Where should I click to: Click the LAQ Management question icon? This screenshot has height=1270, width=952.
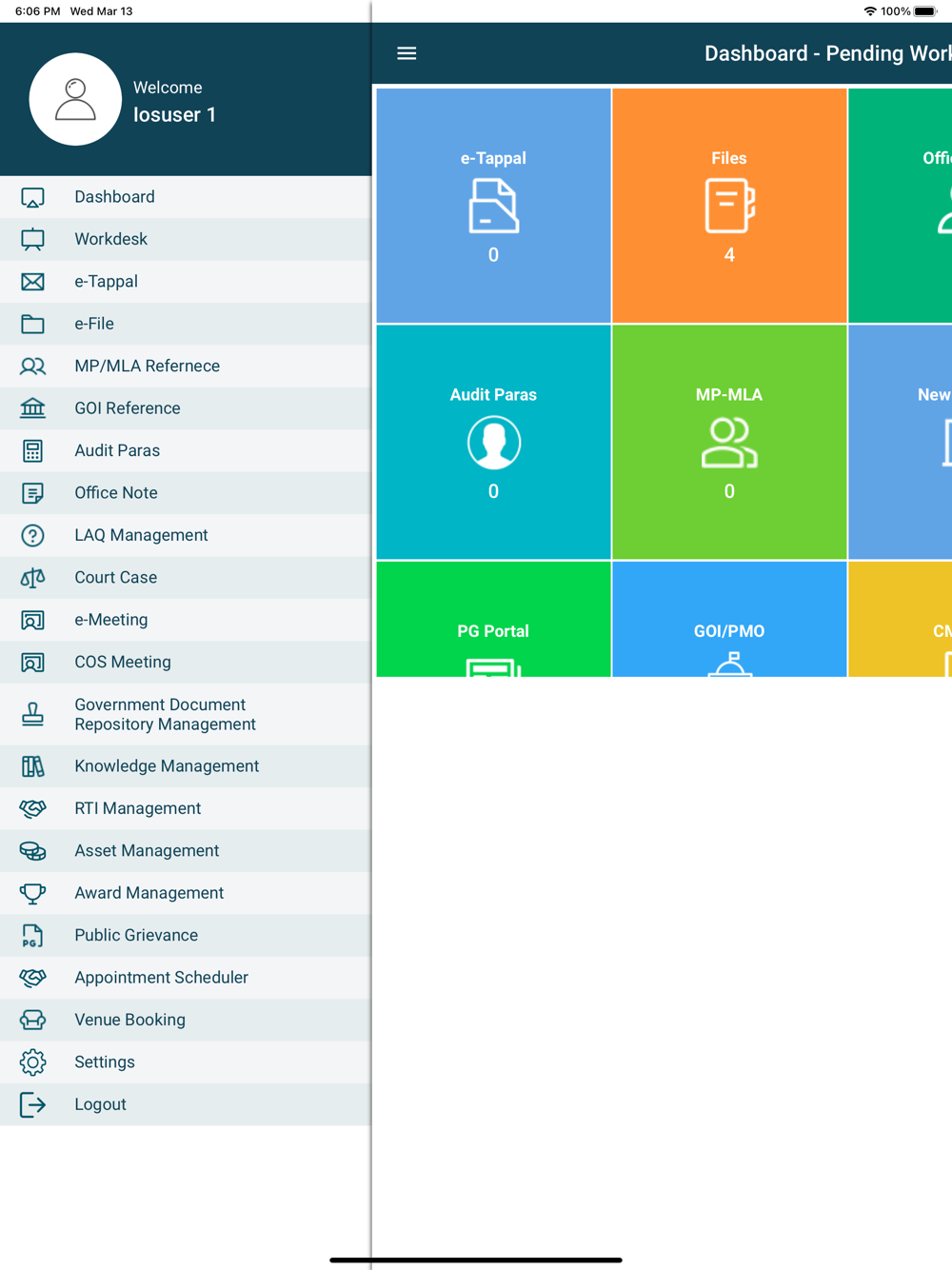point(32,535)
